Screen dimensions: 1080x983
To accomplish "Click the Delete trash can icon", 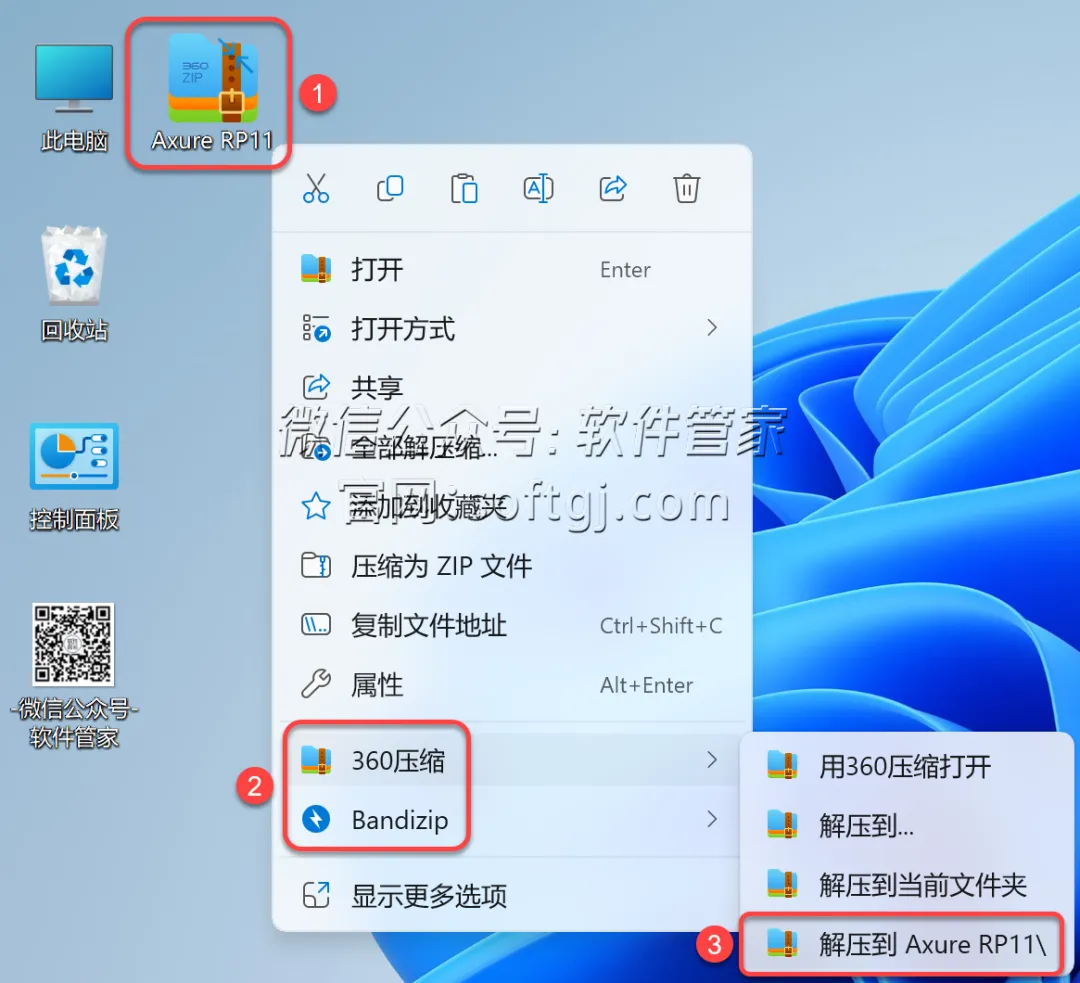I will click(687, 188).
